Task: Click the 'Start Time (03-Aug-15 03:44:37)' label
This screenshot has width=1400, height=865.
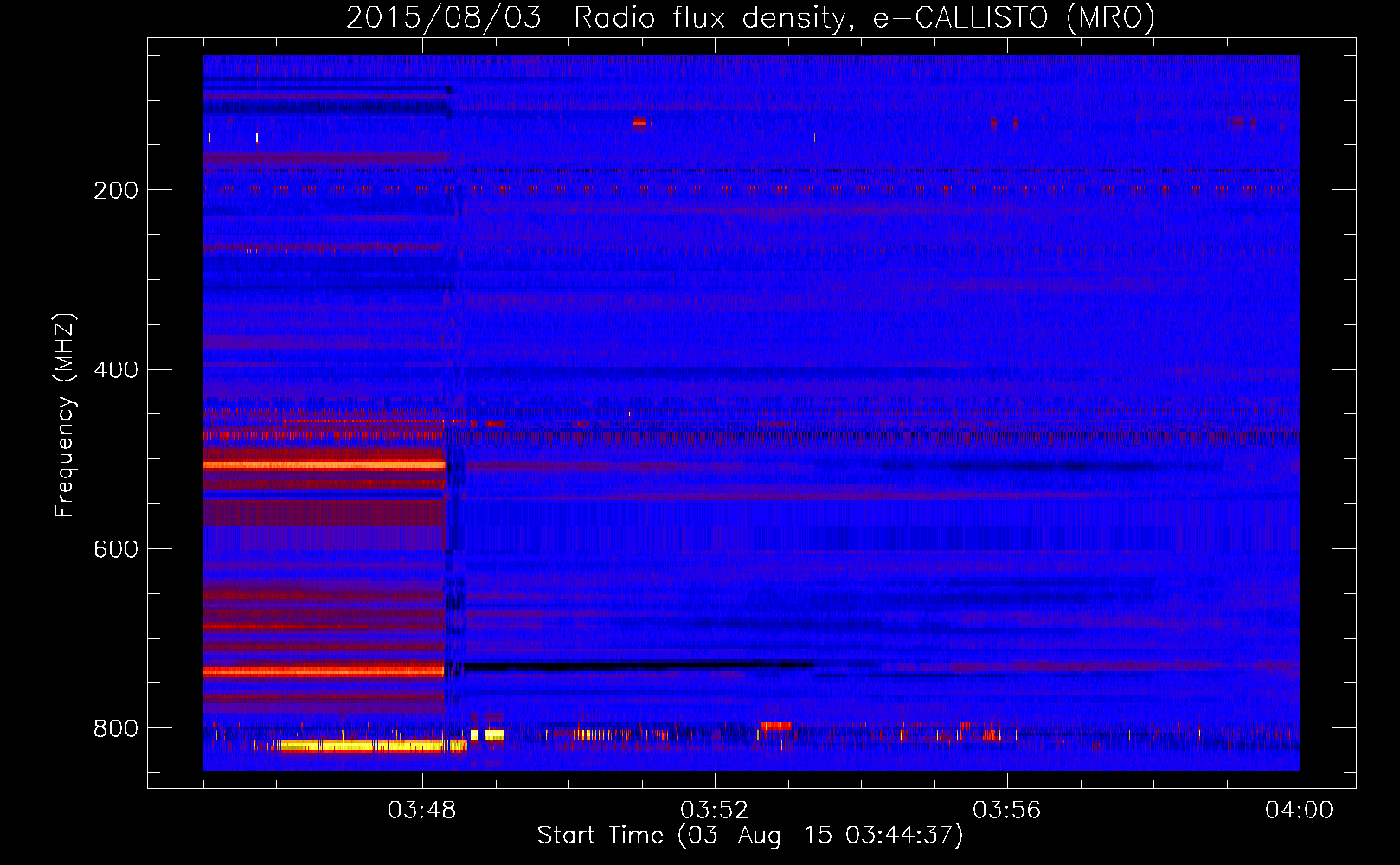Action: [750, 836]
